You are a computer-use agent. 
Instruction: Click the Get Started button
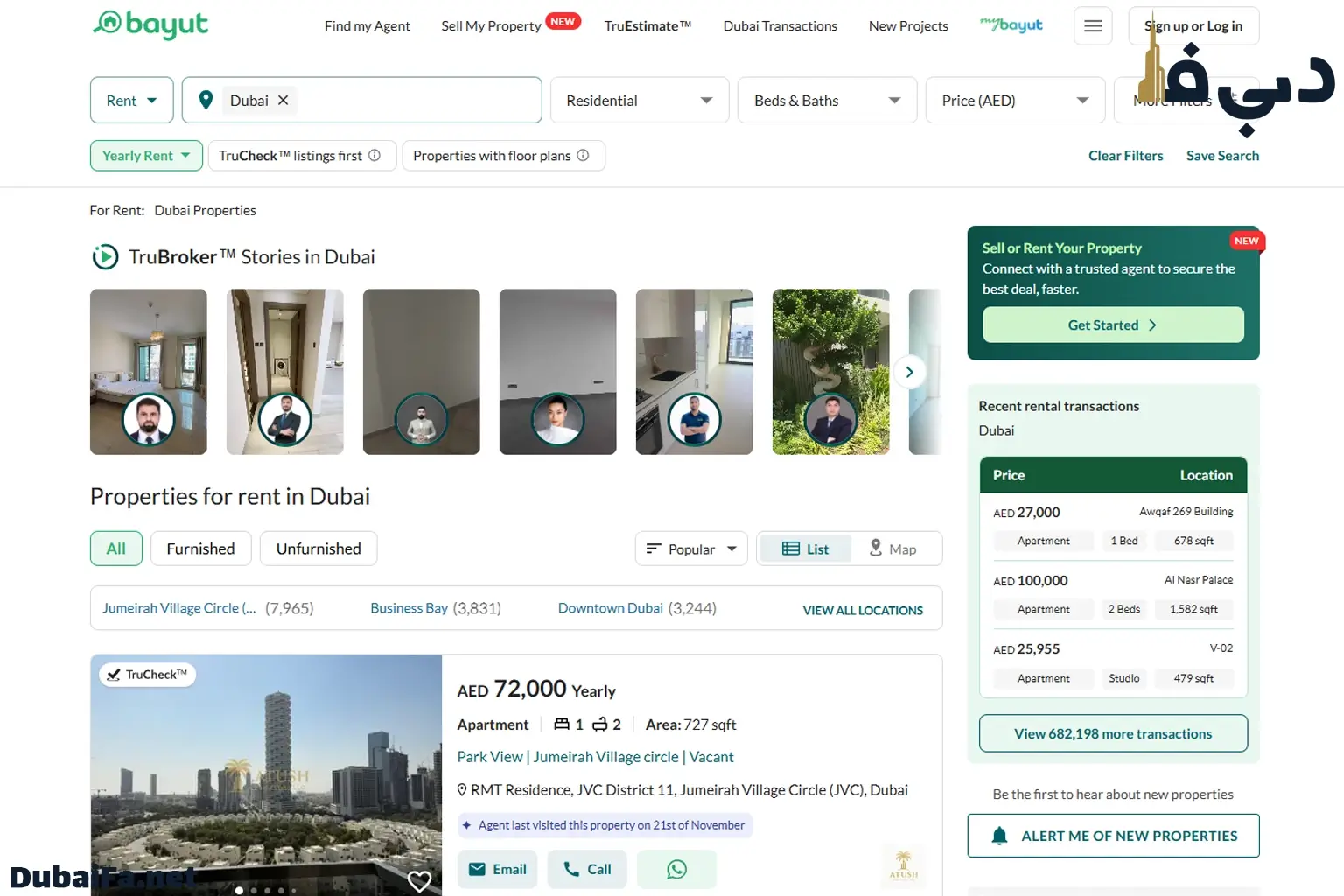tap(1112, 325)
